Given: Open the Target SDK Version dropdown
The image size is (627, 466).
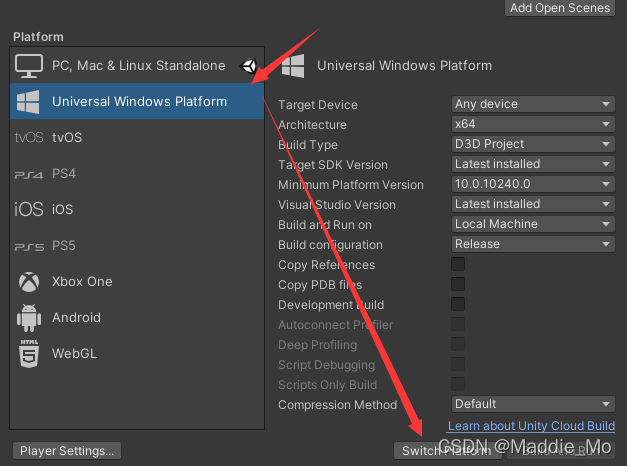Looking at the screenshot, I should 533,164.
